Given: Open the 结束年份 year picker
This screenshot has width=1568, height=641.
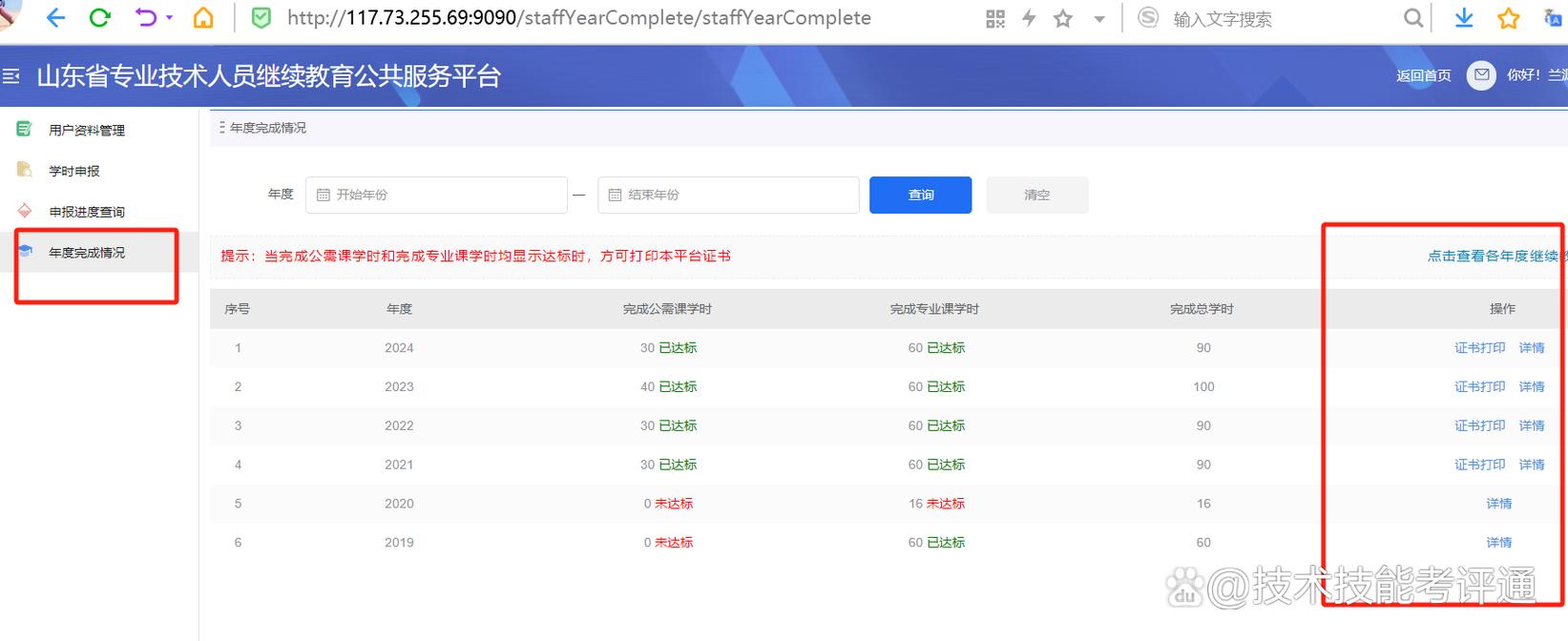Looking at the screenshot, I should click(x=728, y=195).
